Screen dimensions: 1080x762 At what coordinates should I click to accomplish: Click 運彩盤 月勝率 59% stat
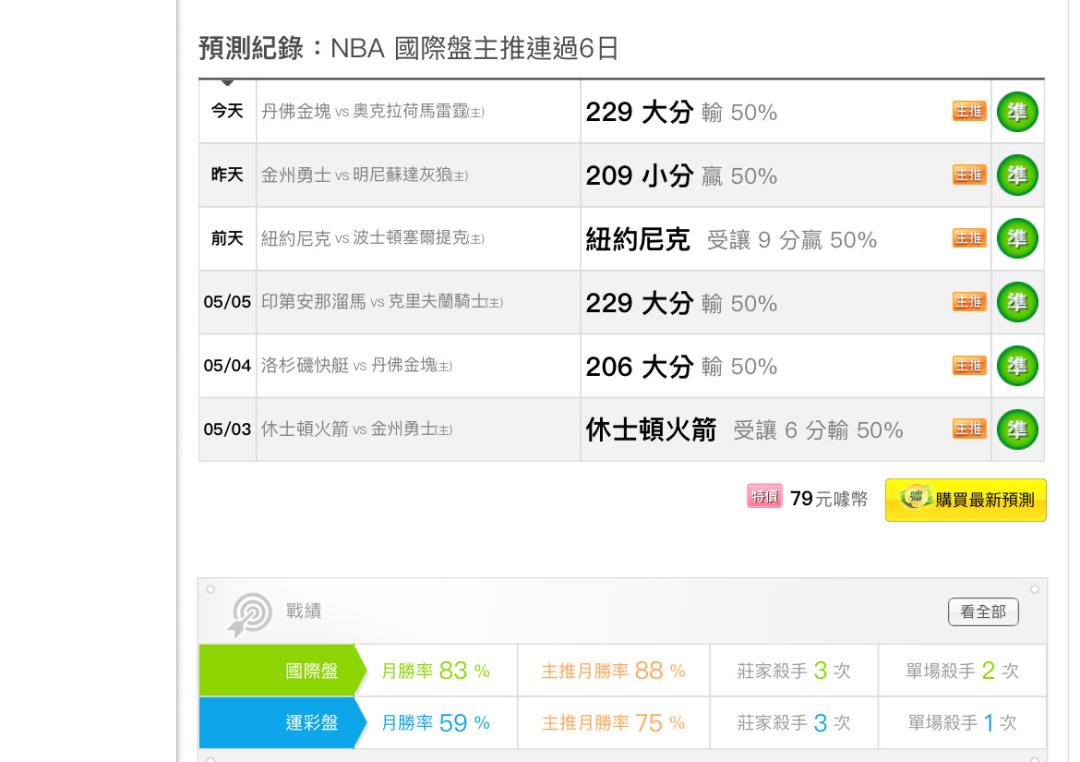click(437, 722)
